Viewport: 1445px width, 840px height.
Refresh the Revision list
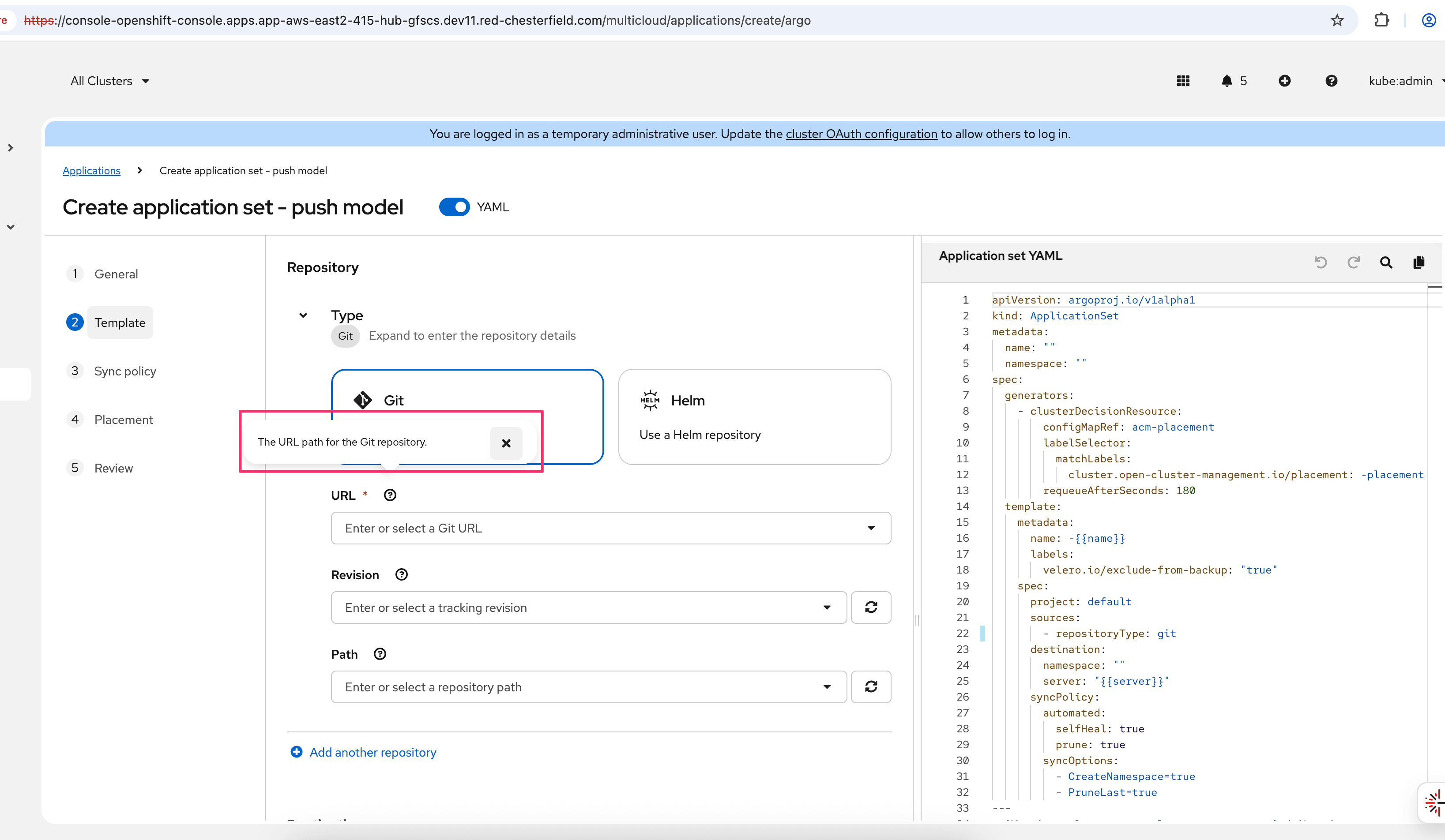tap(870, 607)
